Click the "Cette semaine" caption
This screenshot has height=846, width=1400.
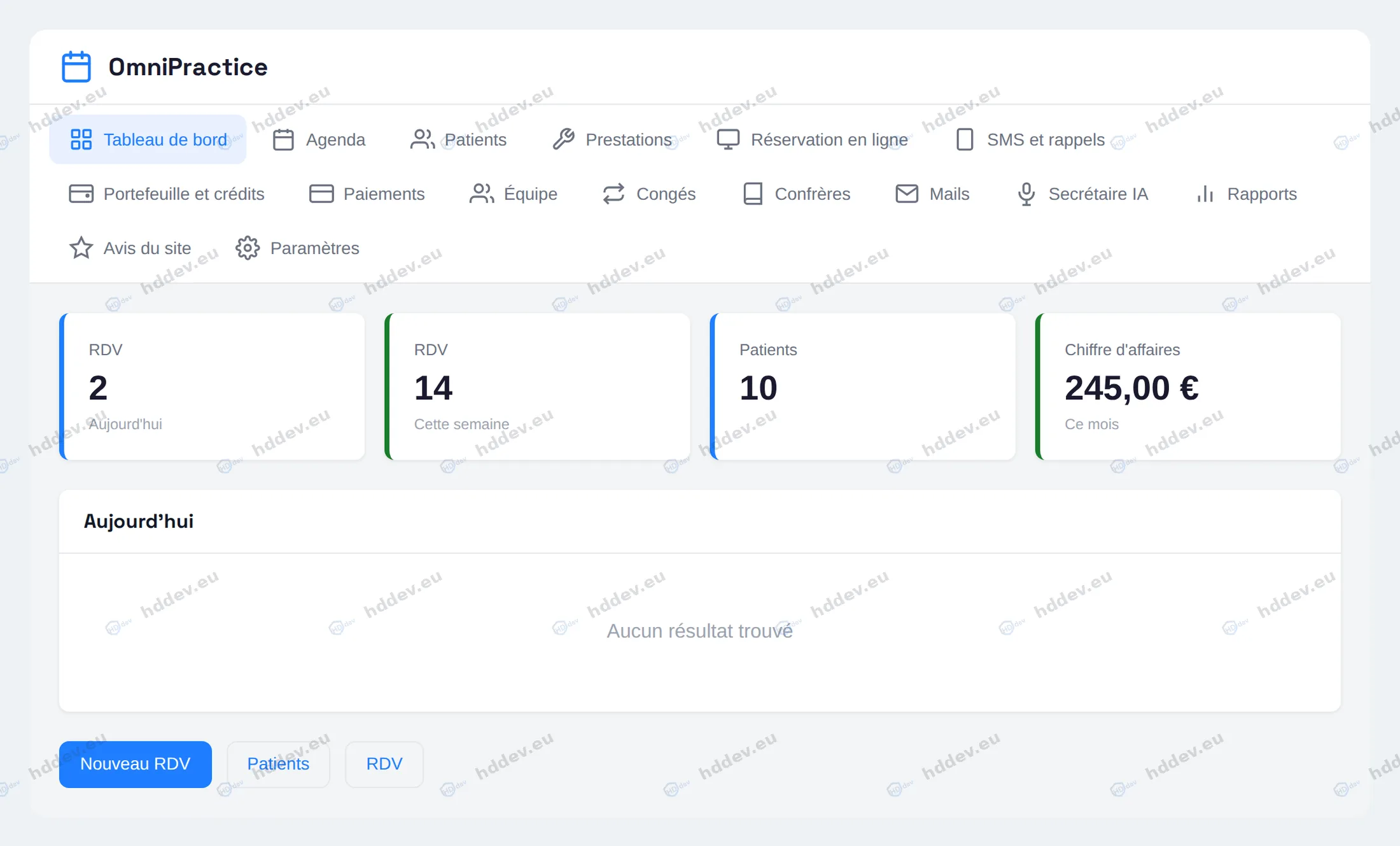(461, 424)
